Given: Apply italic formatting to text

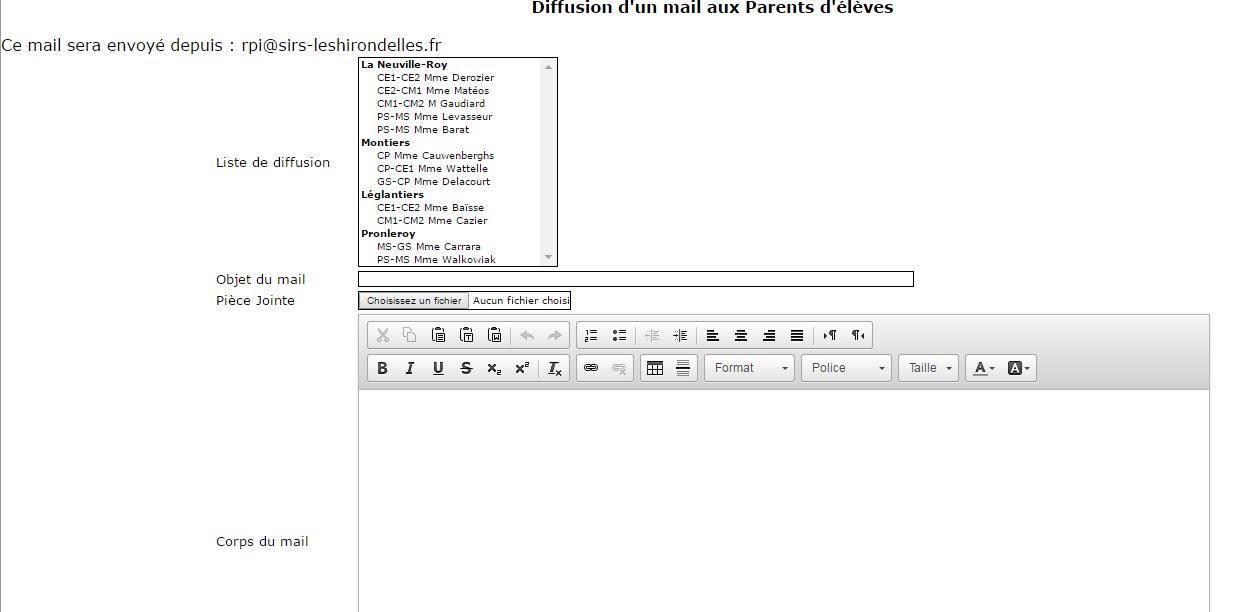Looking at the screenshot, I should tap(410, 368).
